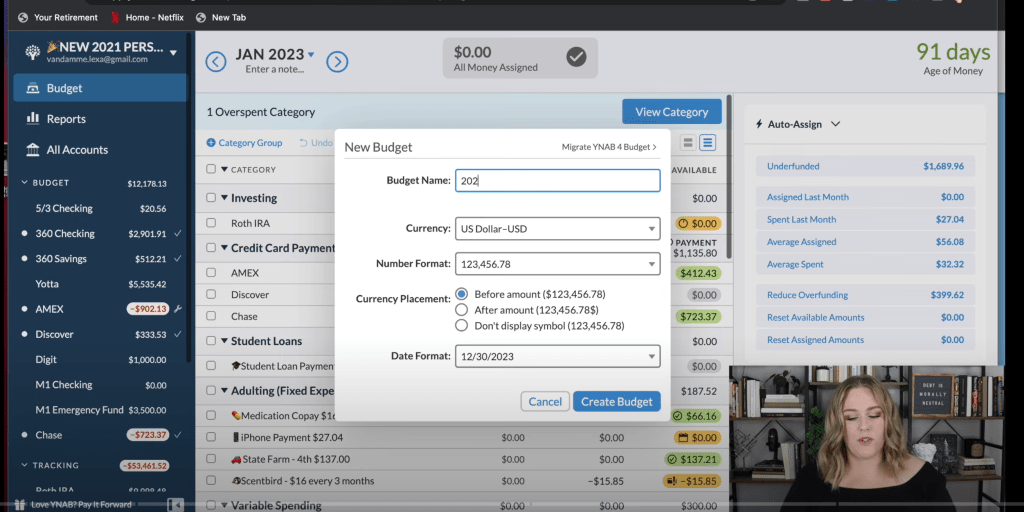Screen dimensions: 1024x512
Task: Click the All Money Assigned checkmark icon
Action: coord(576,57)
